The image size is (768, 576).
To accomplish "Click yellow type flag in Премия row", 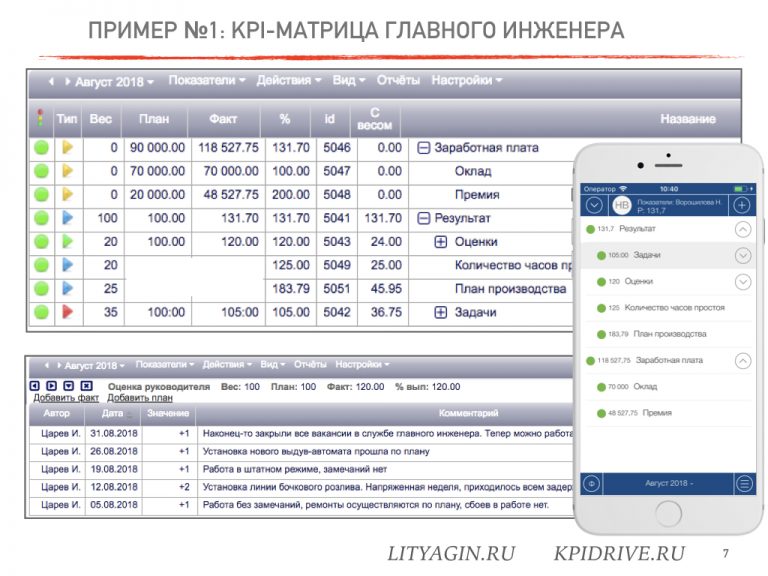I will (68, 194).
